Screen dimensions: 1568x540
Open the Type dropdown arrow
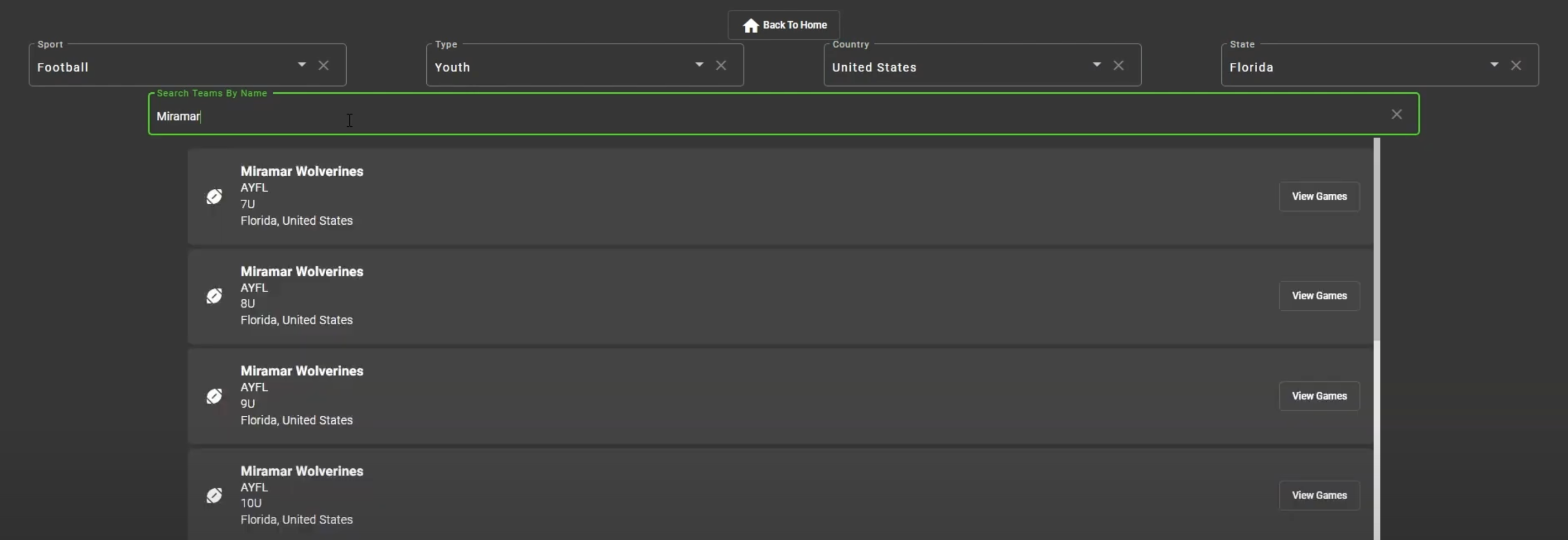click(x=699, y=65)
